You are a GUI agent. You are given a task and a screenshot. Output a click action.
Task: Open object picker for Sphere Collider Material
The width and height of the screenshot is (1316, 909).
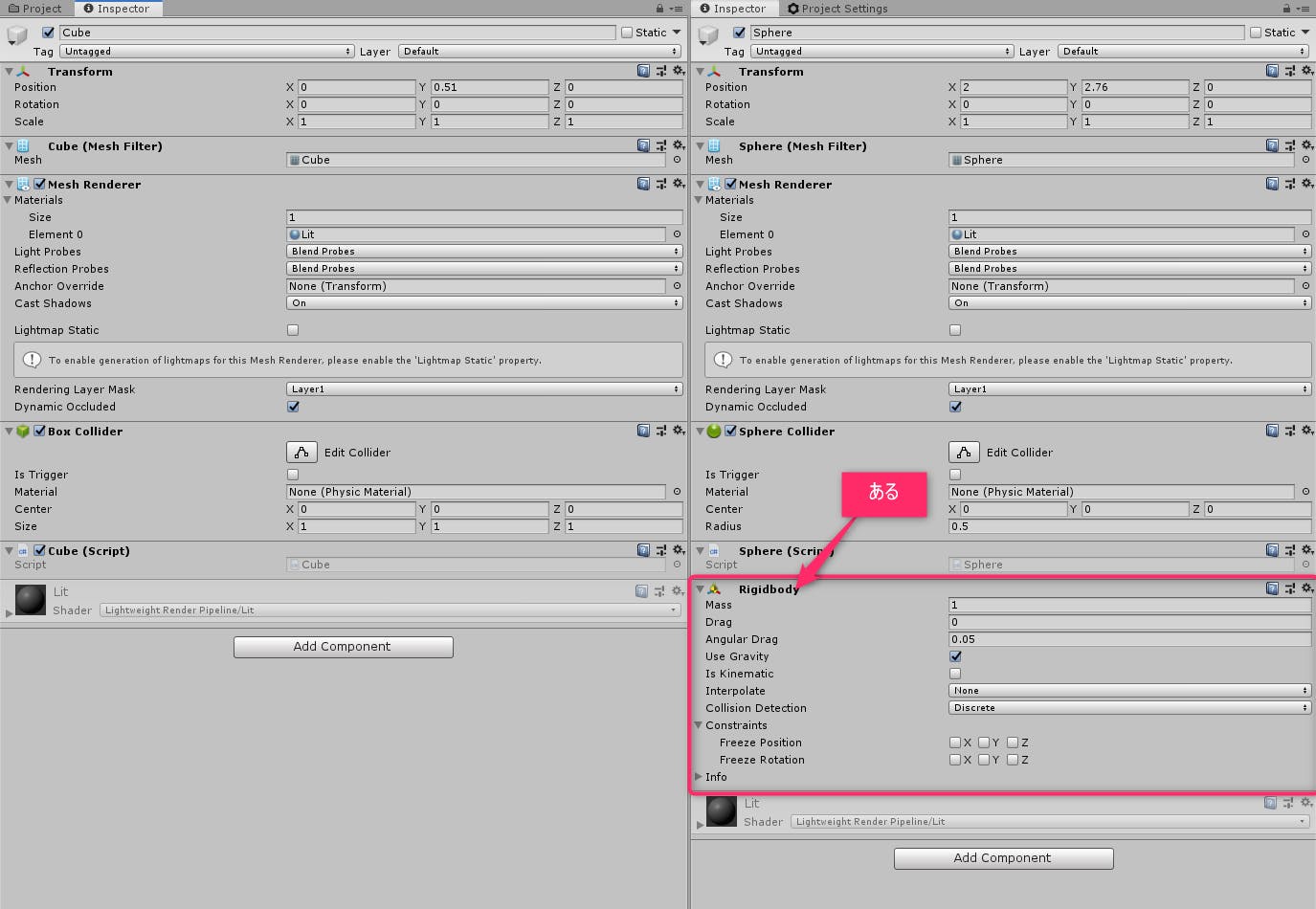pos(1305,492)
